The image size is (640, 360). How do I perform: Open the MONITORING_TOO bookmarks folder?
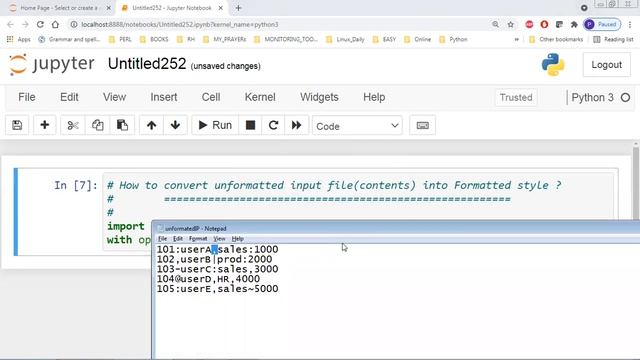point(286,40)
